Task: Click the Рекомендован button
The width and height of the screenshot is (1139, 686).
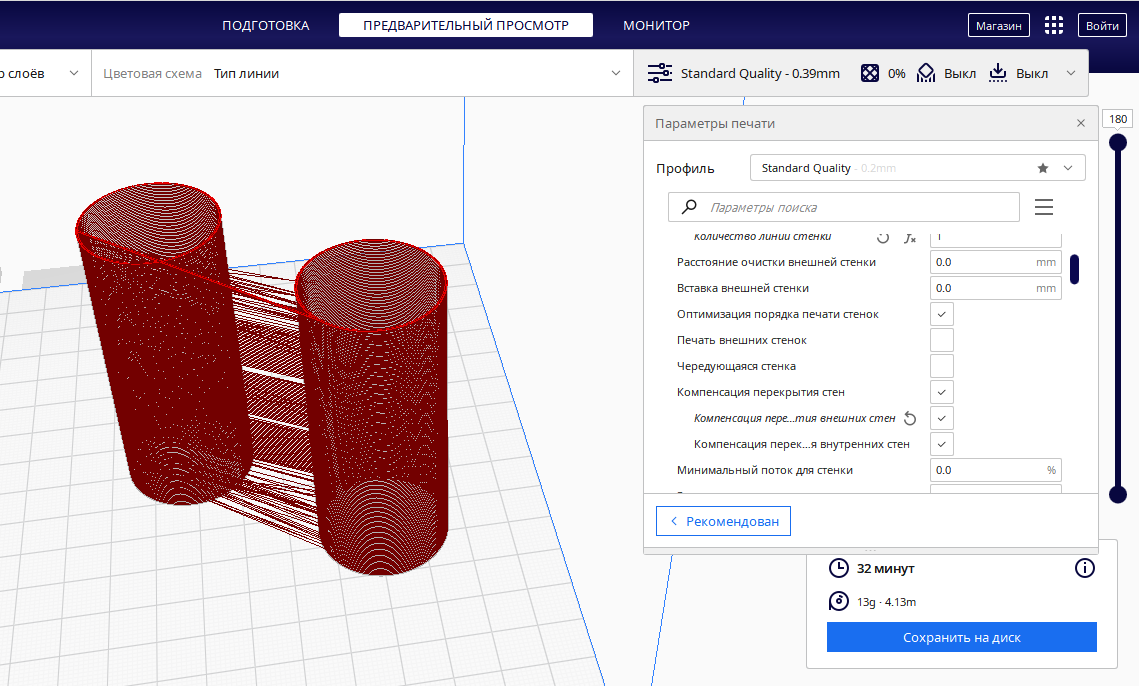Action: (x=723, y=521)
